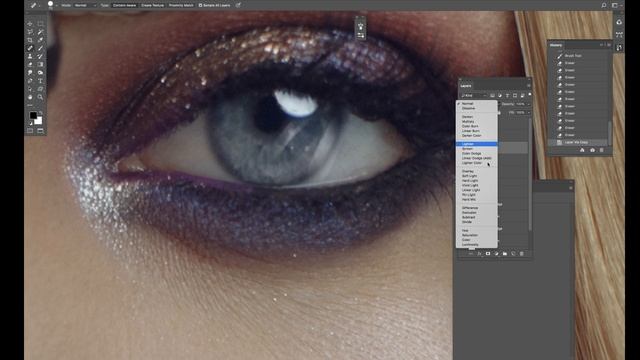Create new document from state in History
Viewport: 640px width, 360px height.
pyautogui.click(x=582, y=150)
